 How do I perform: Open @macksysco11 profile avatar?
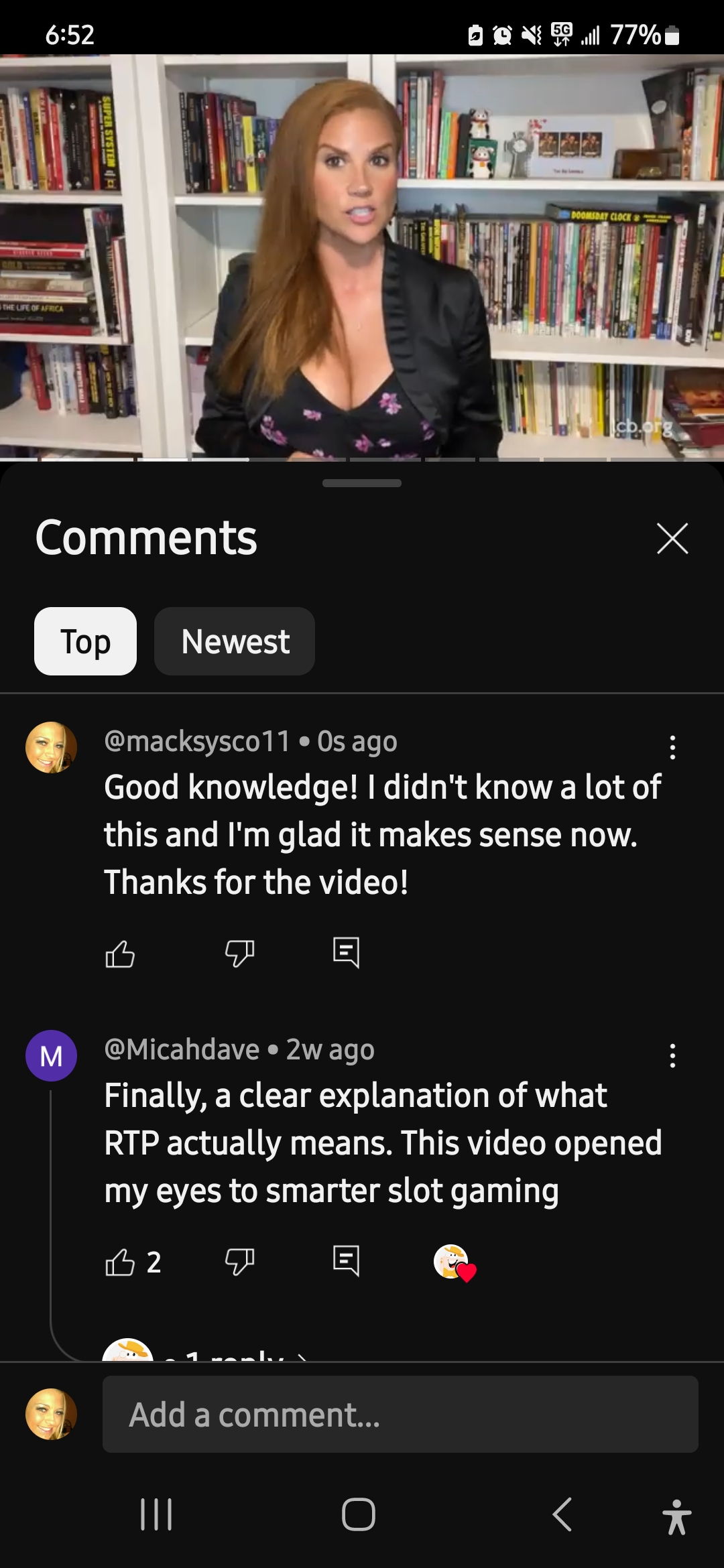pos(51,747)
